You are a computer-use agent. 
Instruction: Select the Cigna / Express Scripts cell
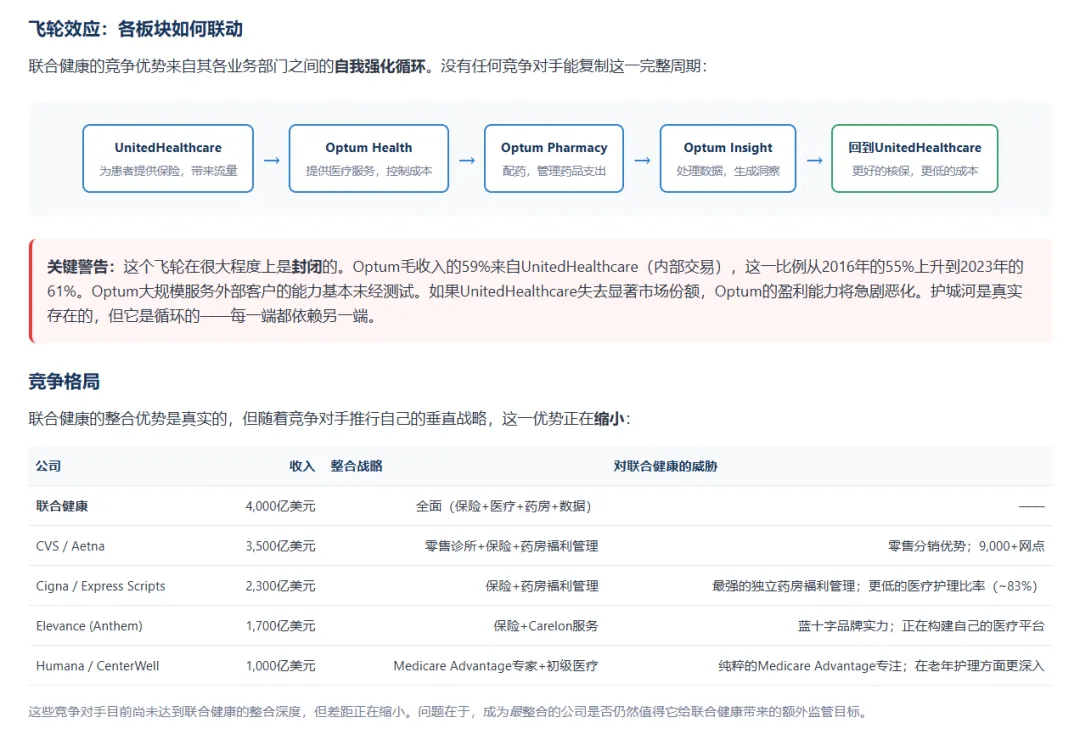(x=101, y=586)
